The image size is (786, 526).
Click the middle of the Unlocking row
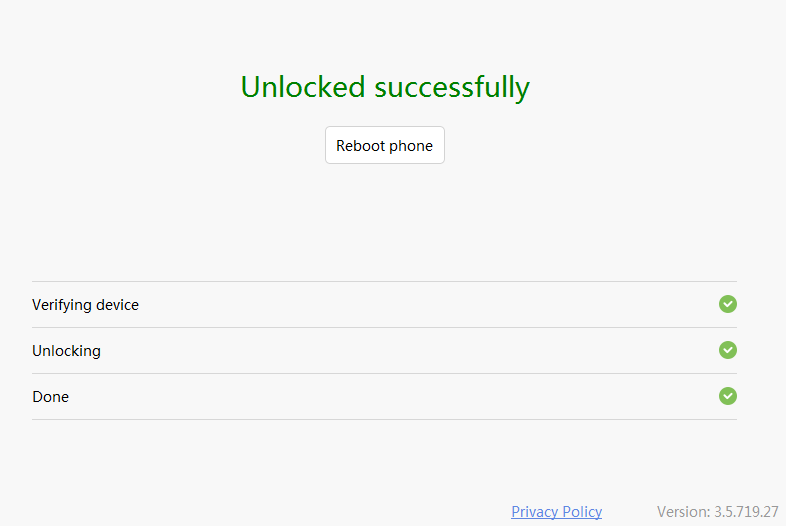click(x=384, y=351)
